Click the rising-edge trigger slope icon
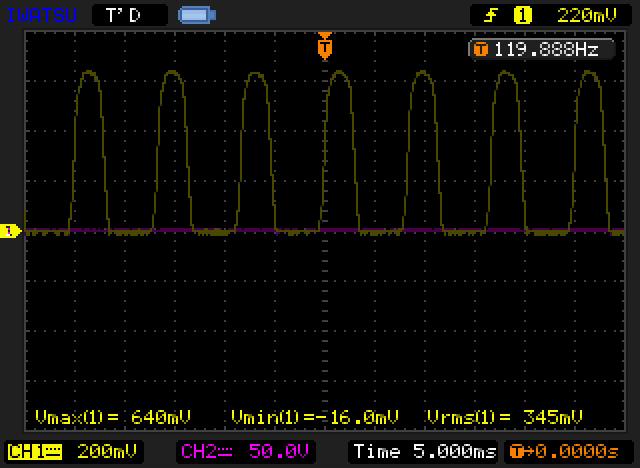640x468 pixels. (490, 16)
